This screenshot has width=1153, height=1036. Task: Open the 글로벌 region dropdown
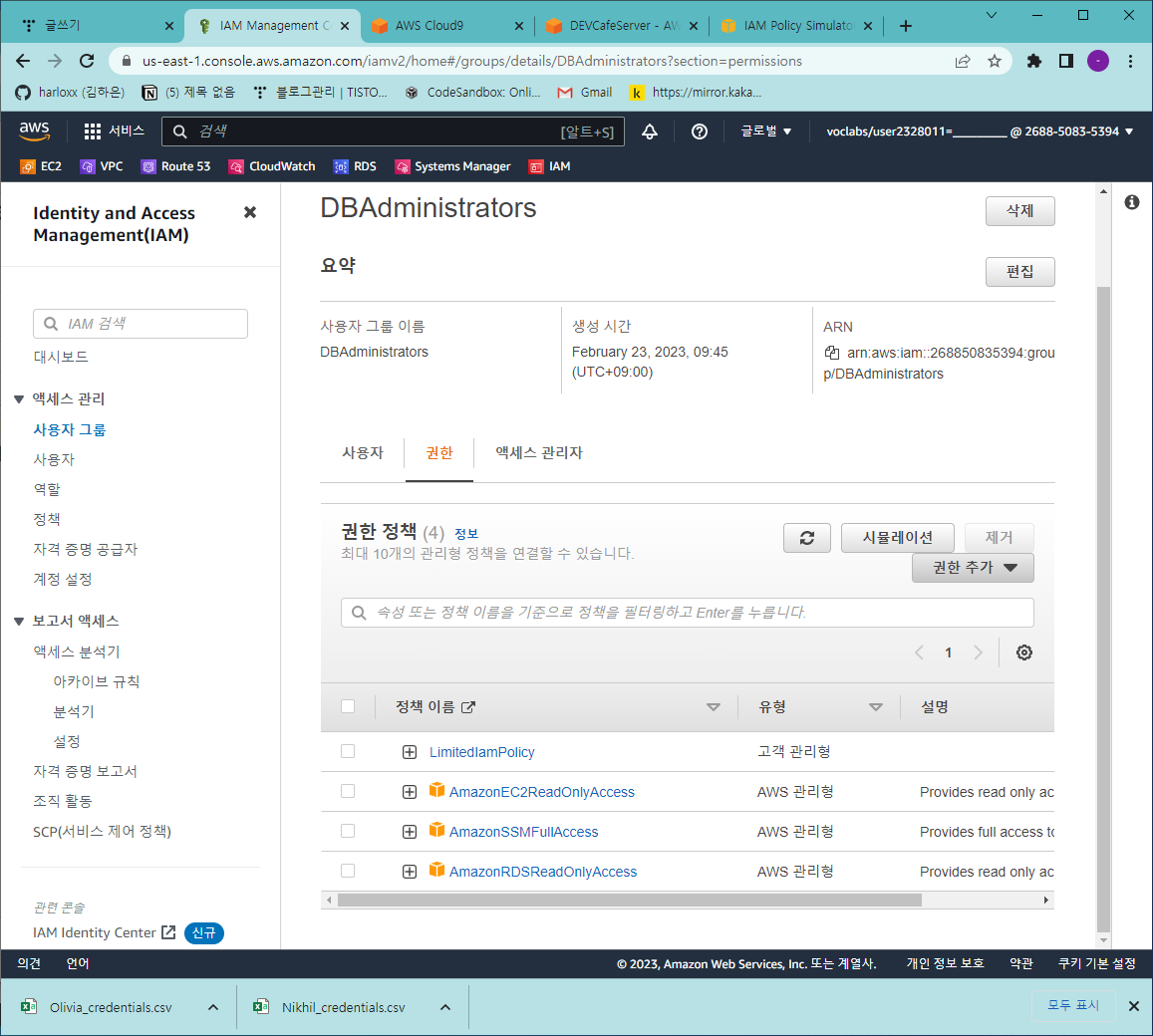click(x=765, y=131)
